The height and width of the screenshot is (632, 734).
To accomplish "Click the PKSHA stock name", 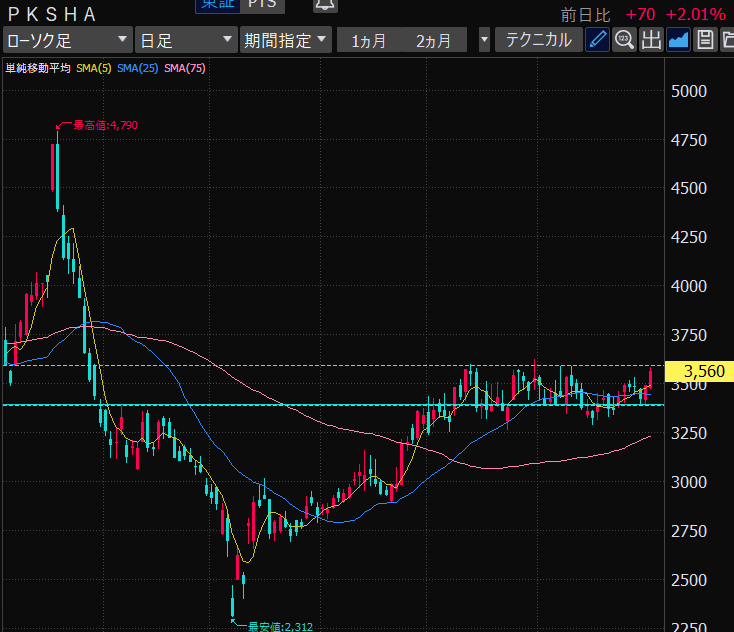I will (51, 15).
